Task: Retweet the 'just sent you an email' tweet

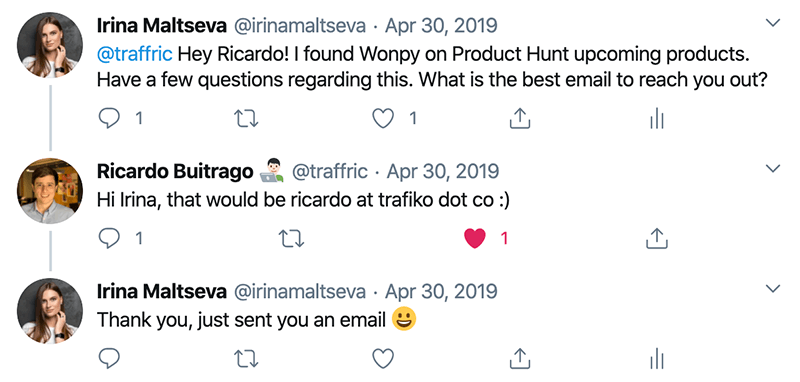Action: click(x=245, y=359)
